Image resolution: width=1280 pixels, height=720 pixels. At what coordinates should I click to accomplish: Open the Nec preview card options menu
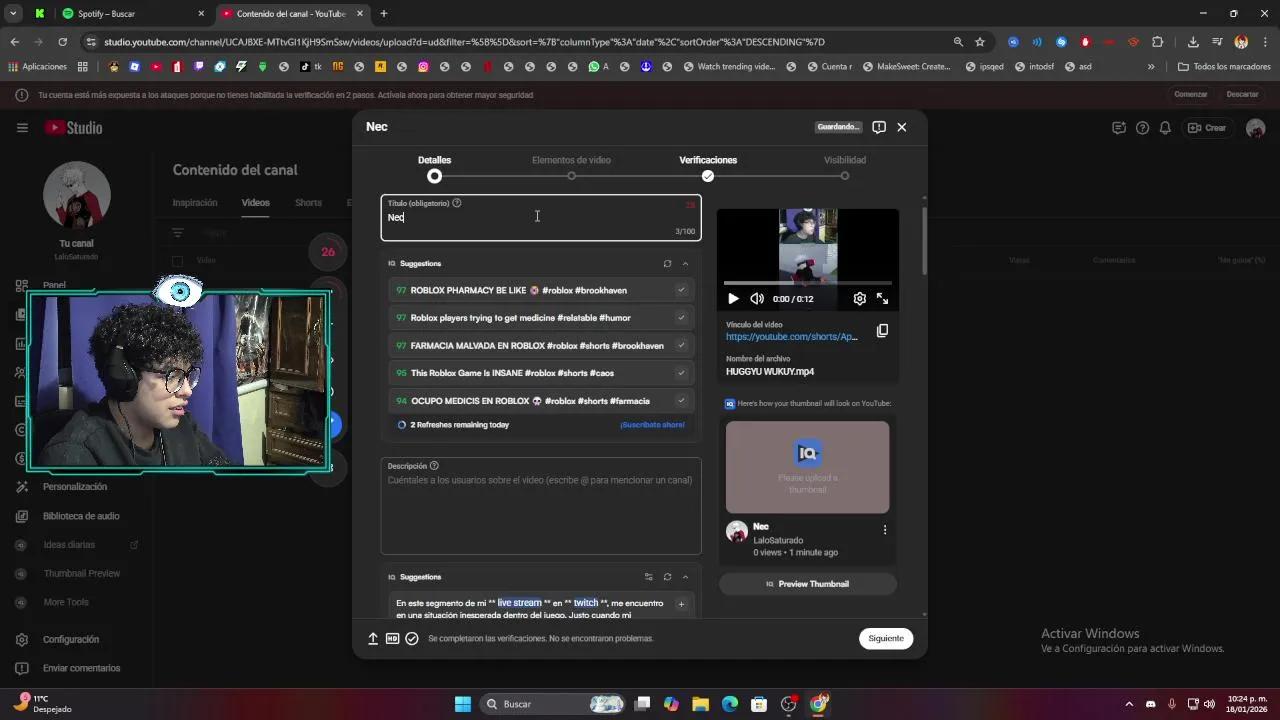(884, 530)
